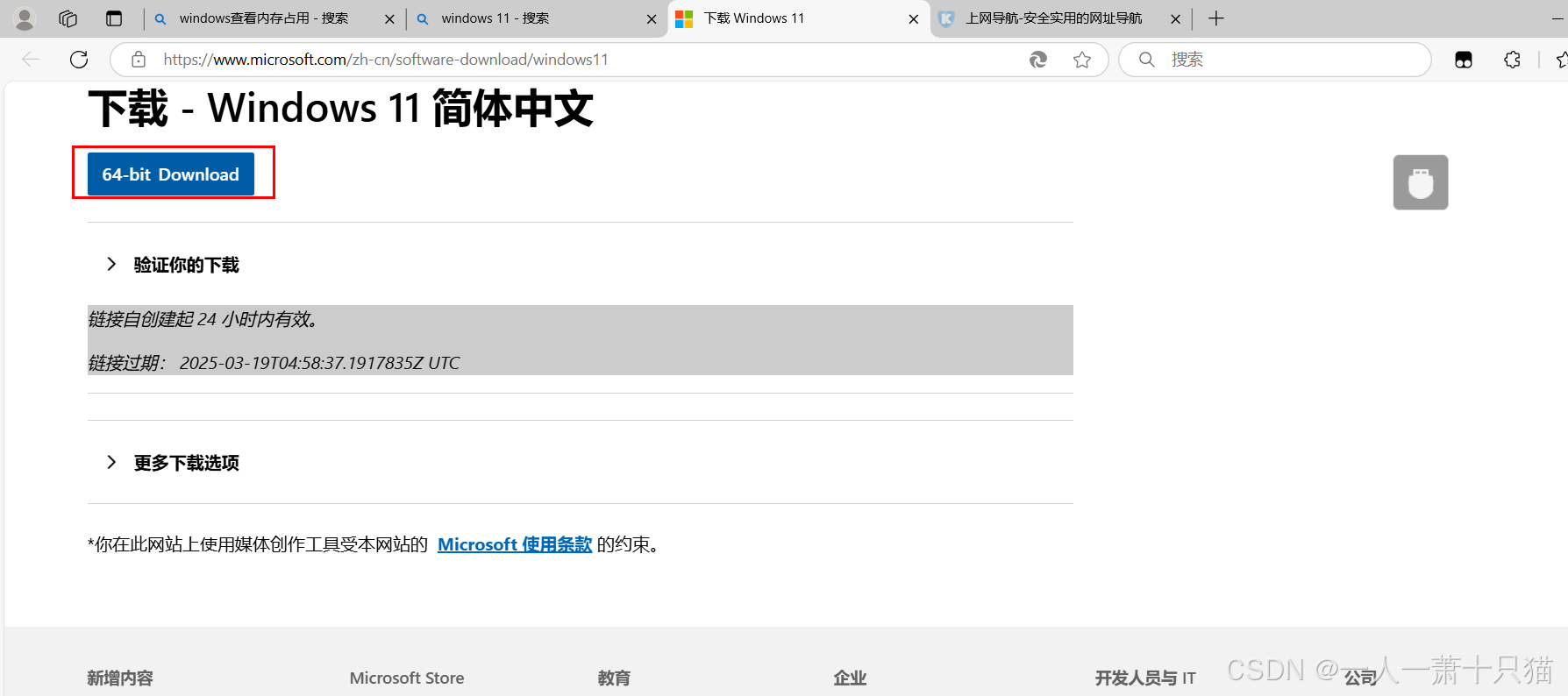Reload the page with refresh icon
Screen dimensions: 1568x696
click(x=79, y=60)
